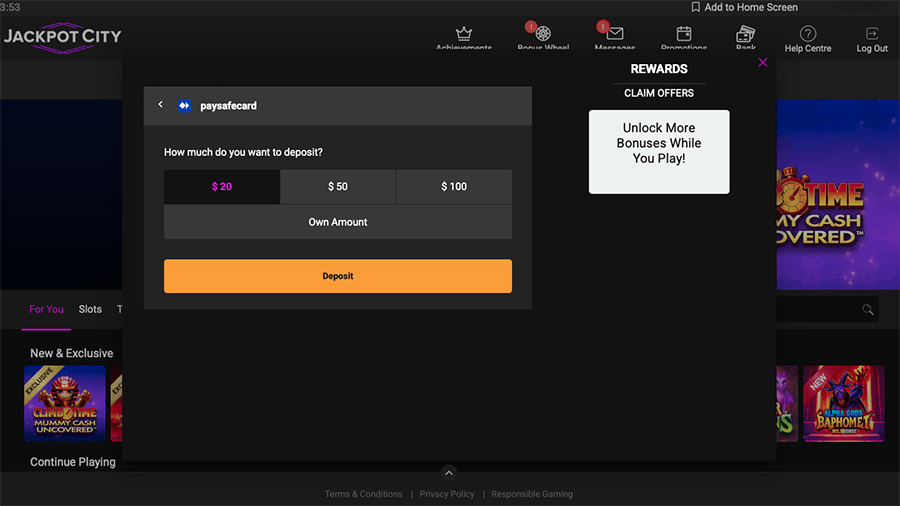This screenshot has height=506, width=900.
Task: Expand footer with up chevron
Action: tap(449, 473)
